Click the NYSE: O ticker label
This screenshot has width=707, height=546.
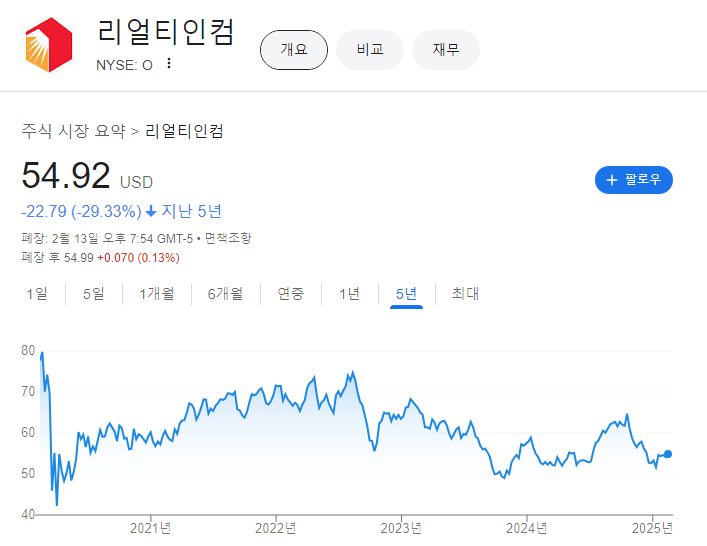click(124, 65)
